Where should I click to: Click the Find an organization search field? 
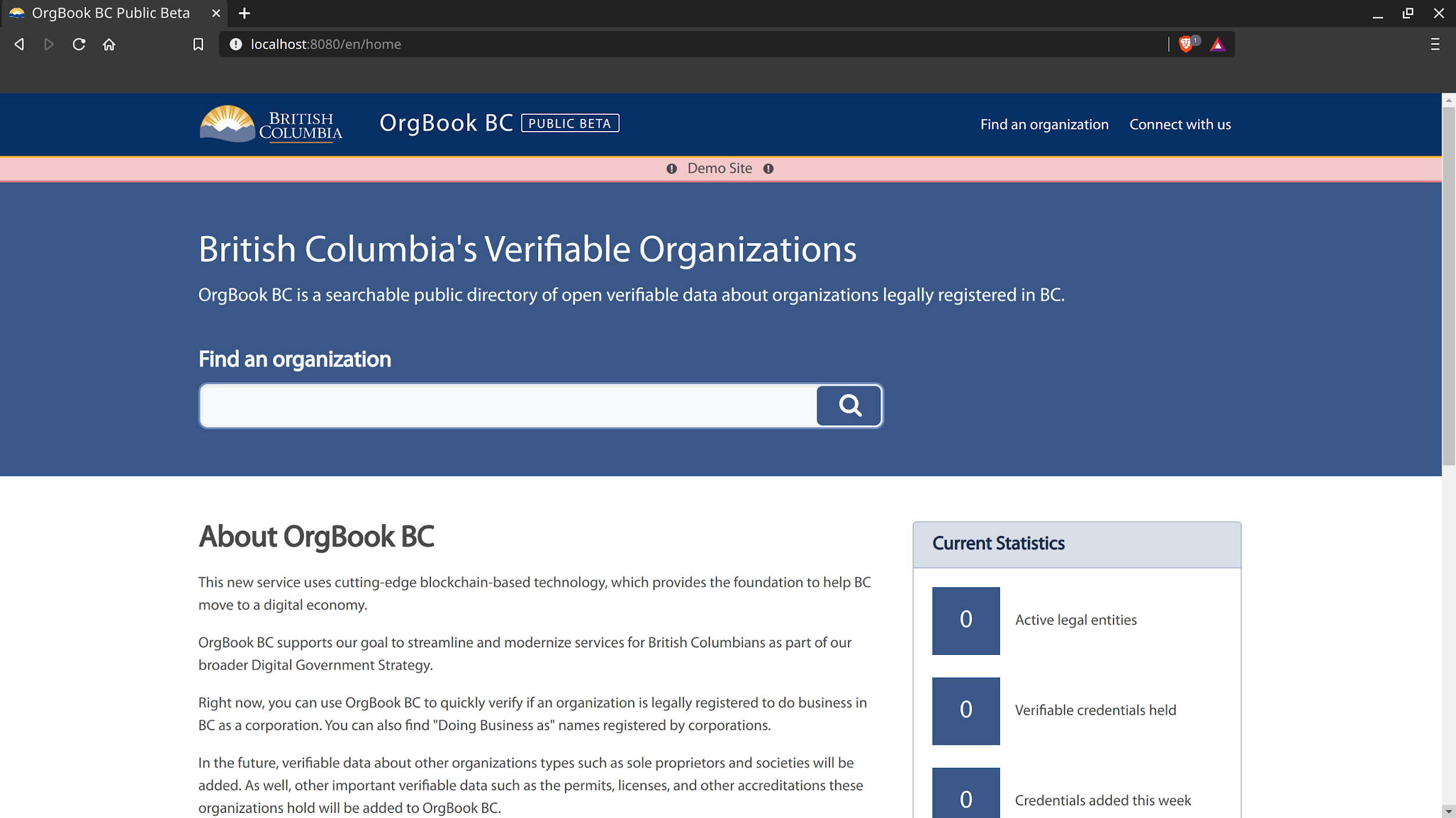pyautogui.click(x=508, y=406)
